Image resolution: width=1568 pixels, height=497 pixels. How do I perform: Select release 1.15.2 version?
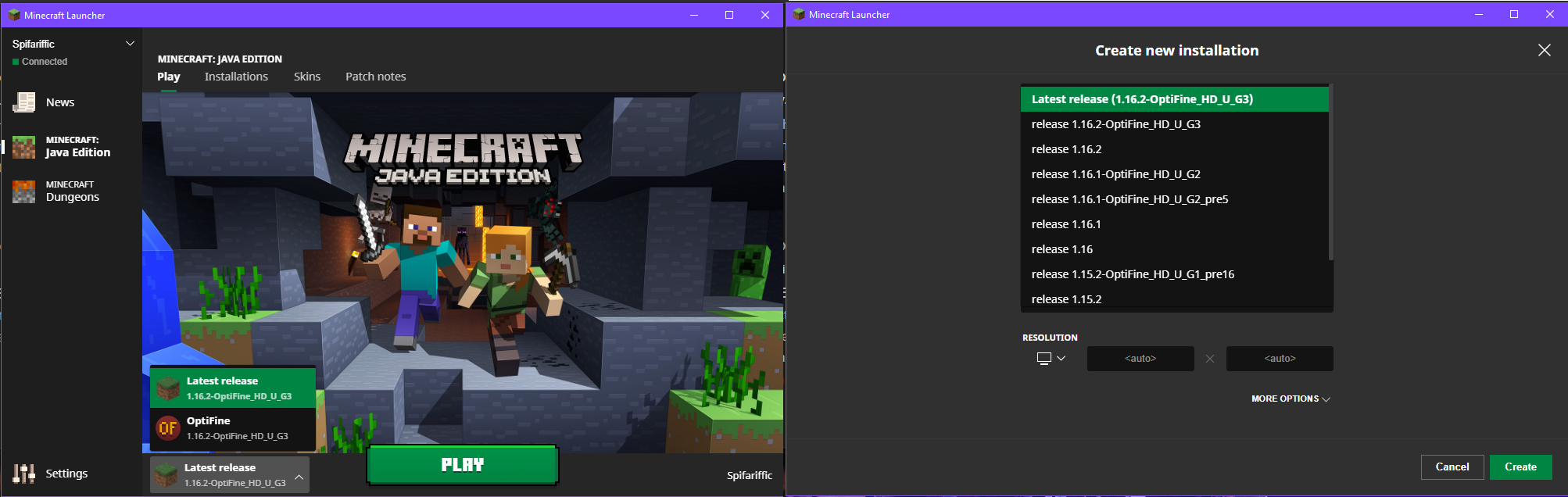tap(1175, 299)
